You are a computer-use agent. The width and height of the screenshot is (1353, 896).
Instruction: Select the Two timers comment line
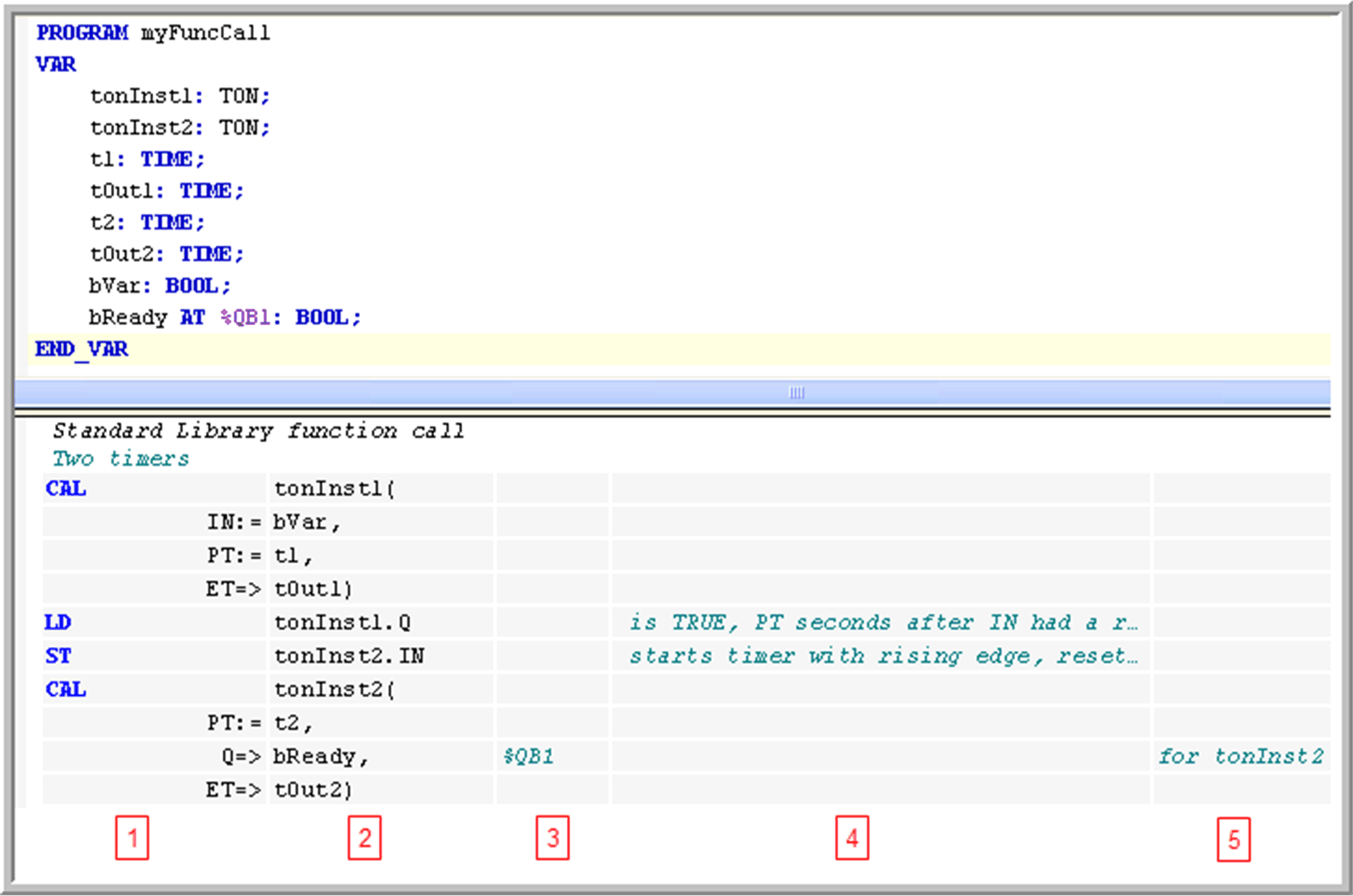(120, 457)
